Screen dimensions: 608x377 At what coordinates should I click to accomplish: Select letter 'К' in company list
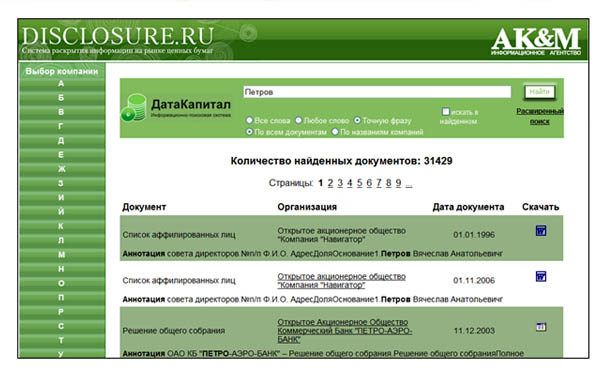click(x=61, y=226)
